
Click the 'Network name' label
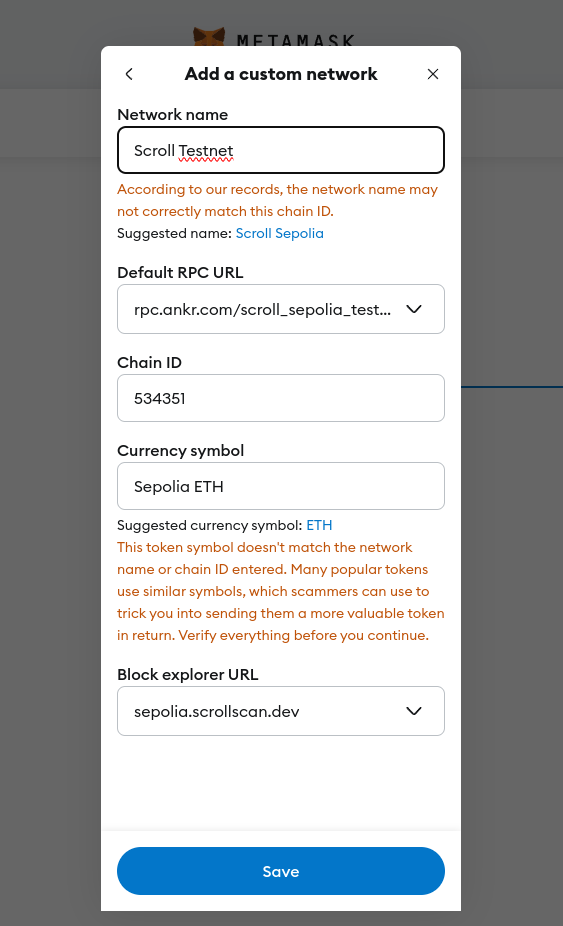click(173, 115)
